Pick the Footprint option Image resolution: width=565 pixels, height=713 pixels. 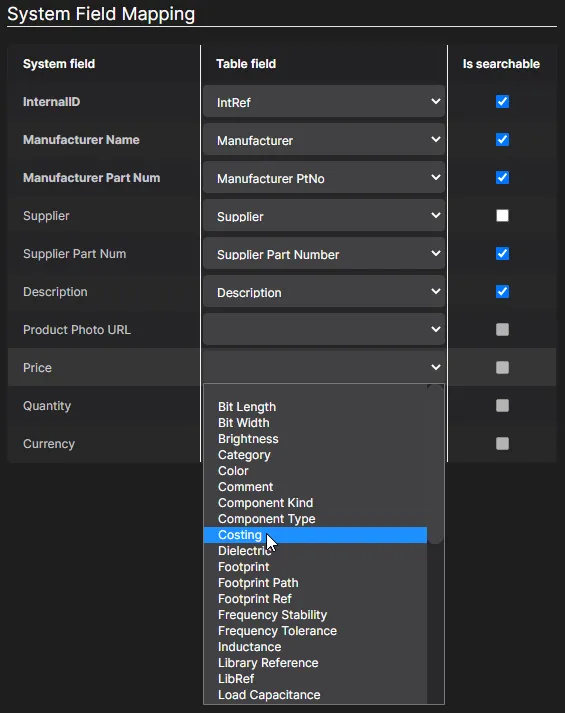[x=315, y=567]
